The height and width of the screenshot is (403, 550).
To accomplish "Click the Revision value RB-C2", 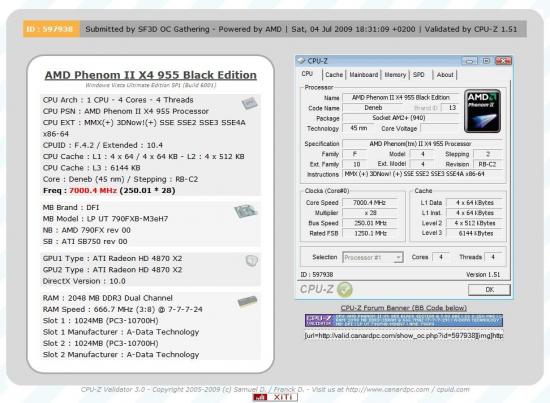I will tap(487, 164).
